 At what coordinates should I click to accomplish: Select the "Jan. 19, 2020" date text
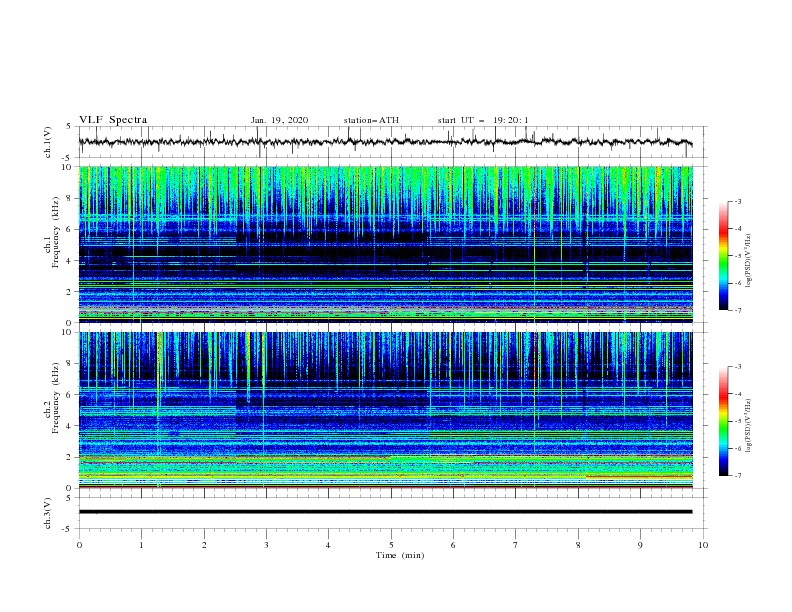279,120
